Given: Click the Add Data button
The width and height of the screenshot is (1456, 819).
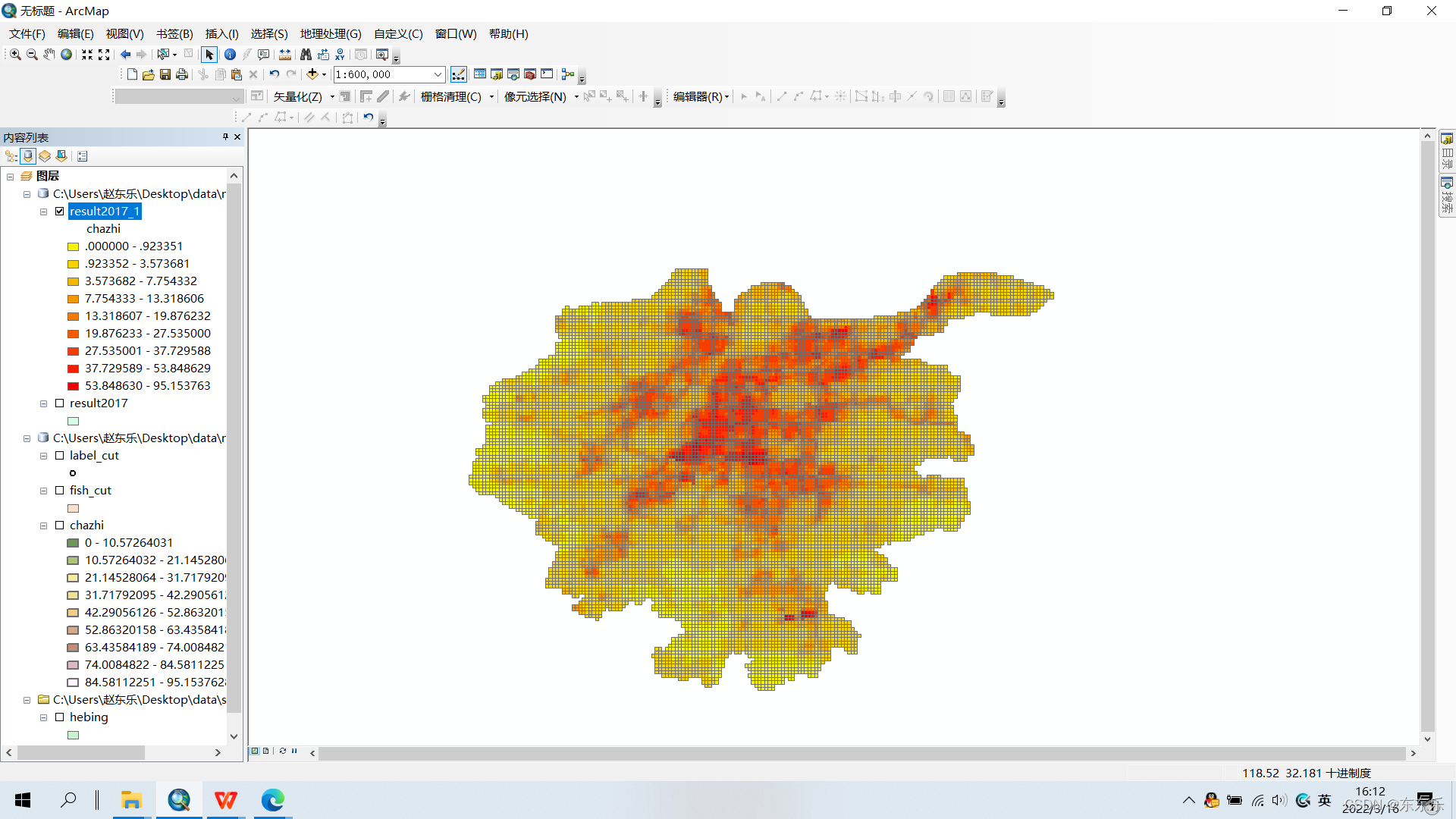Looking at the screenshot, I should (x=312, y=74).
